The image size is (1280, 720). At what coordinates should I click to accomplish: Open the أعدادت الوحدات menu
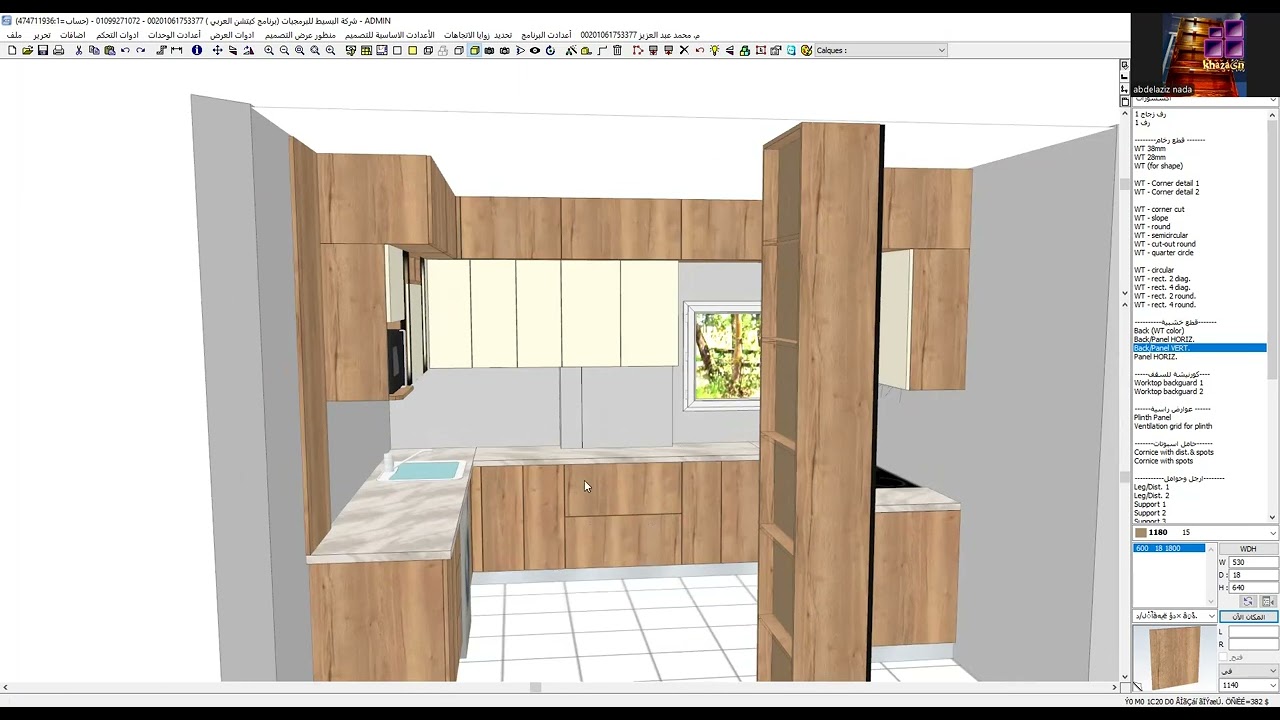point(174,35)
